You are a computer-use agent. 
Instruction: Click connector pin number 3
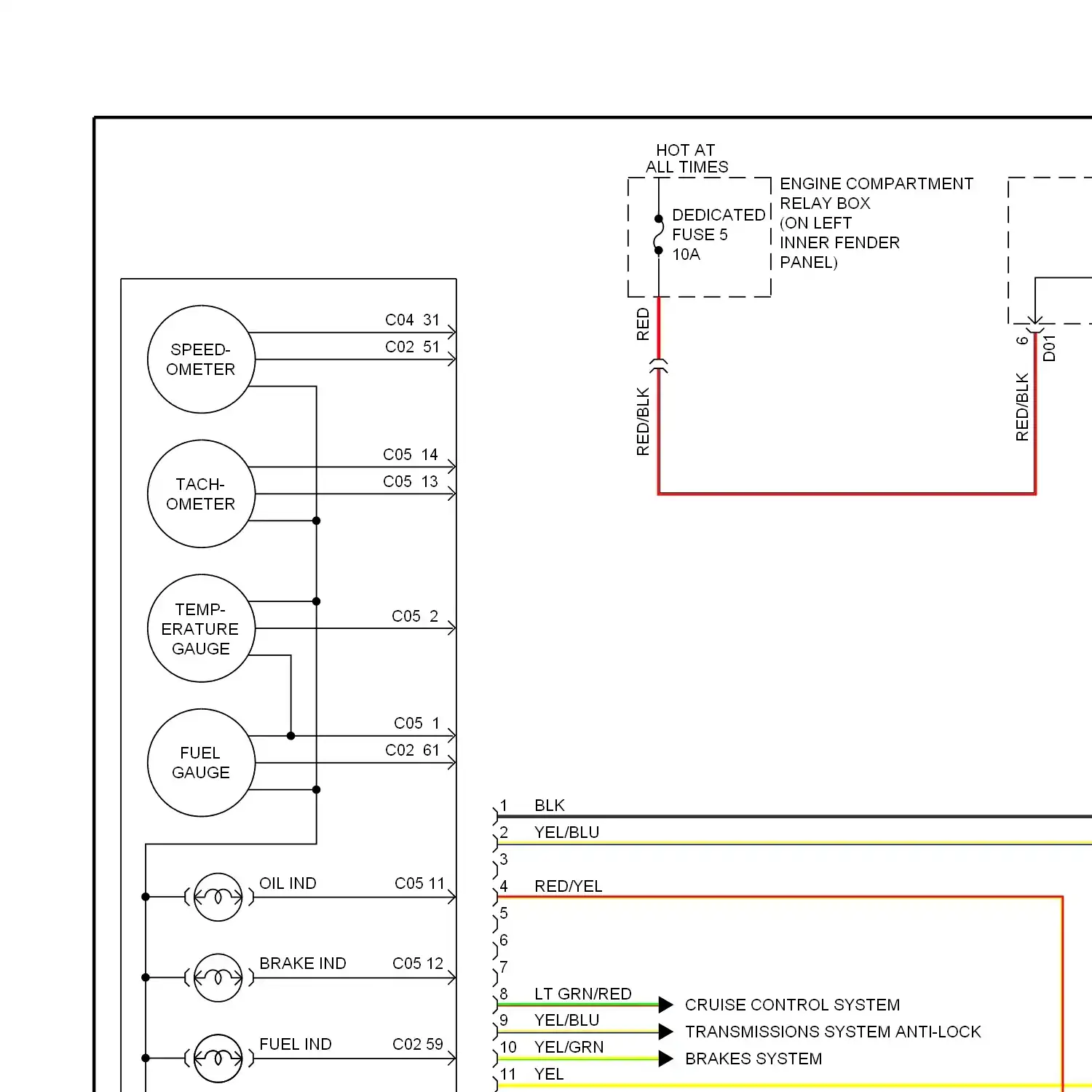tap(504, 859)
